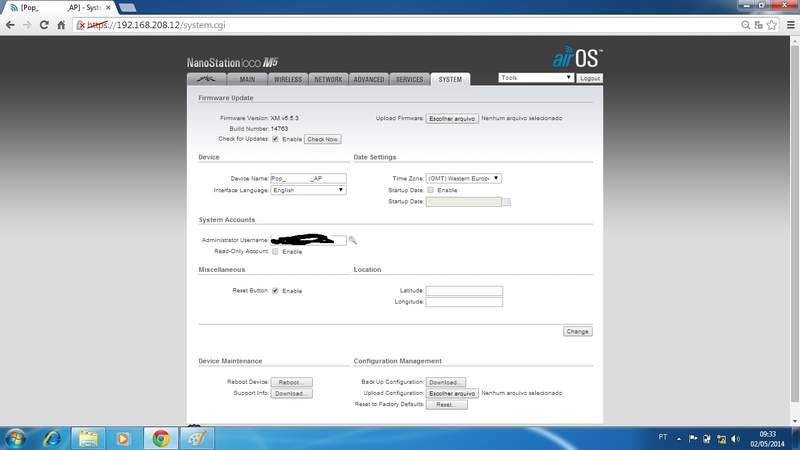Enable the Read-Only Account checkbox
The height and width of the screenshot is (450, 800).
[x=276, y=252]
